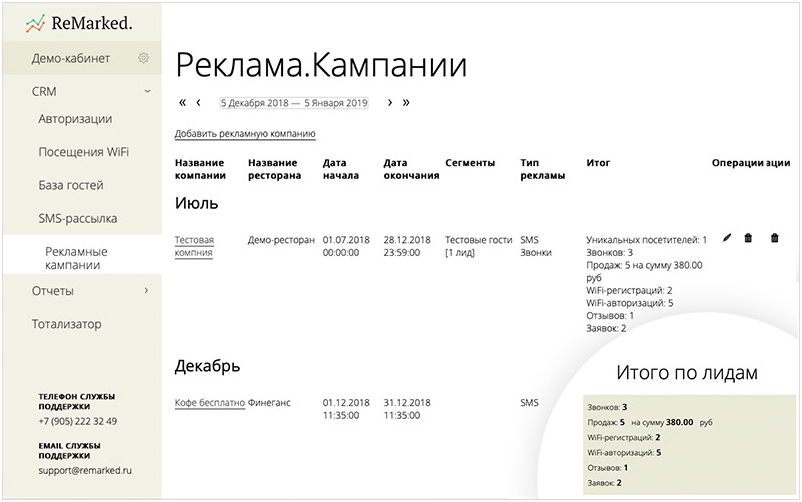This screenshot has height=502, width=802.
Task: Click the trash icon beside the pencil
Action: (748, 238)
